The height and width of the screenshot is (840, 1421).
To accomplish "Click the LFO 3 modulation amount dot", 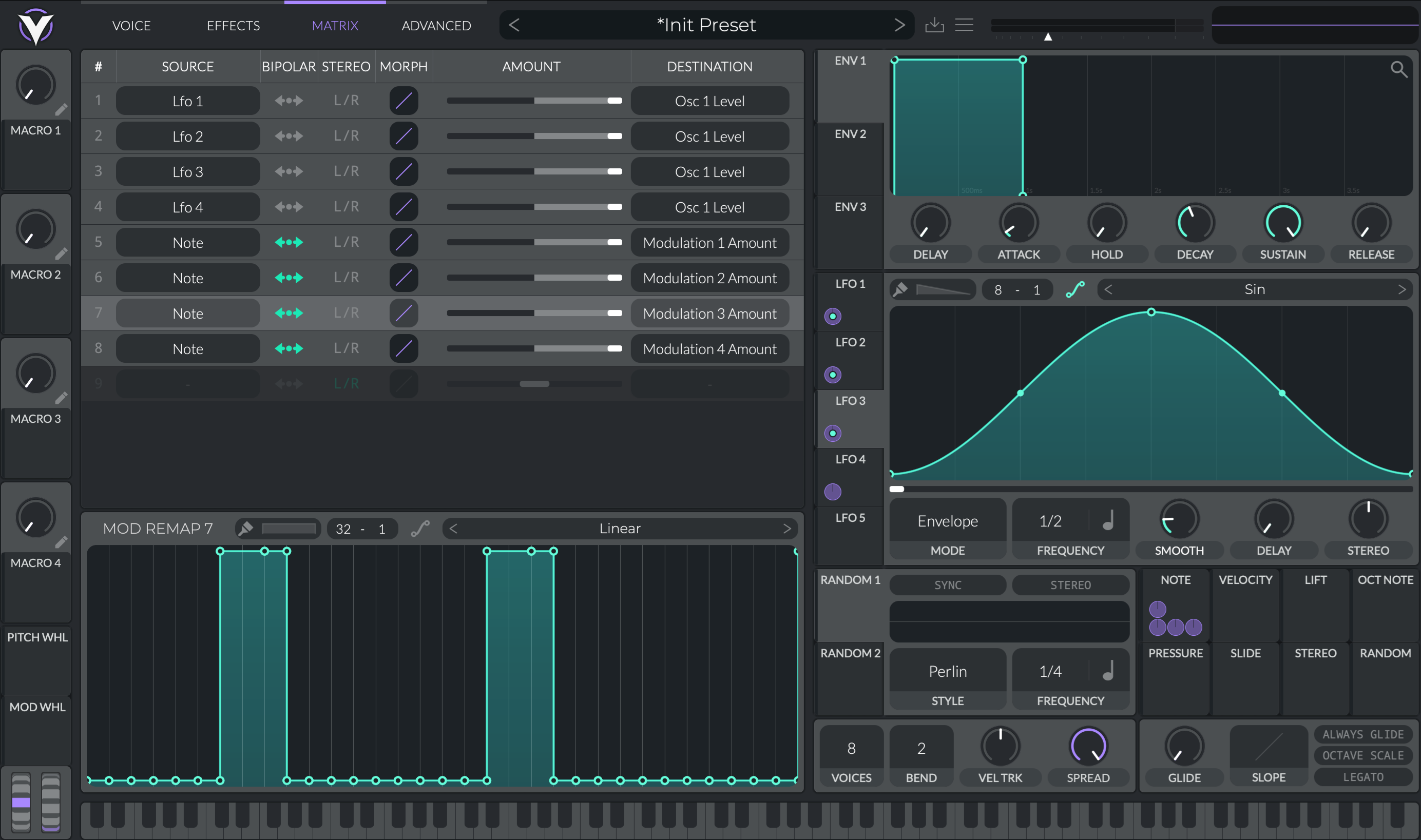I will 833,434.
